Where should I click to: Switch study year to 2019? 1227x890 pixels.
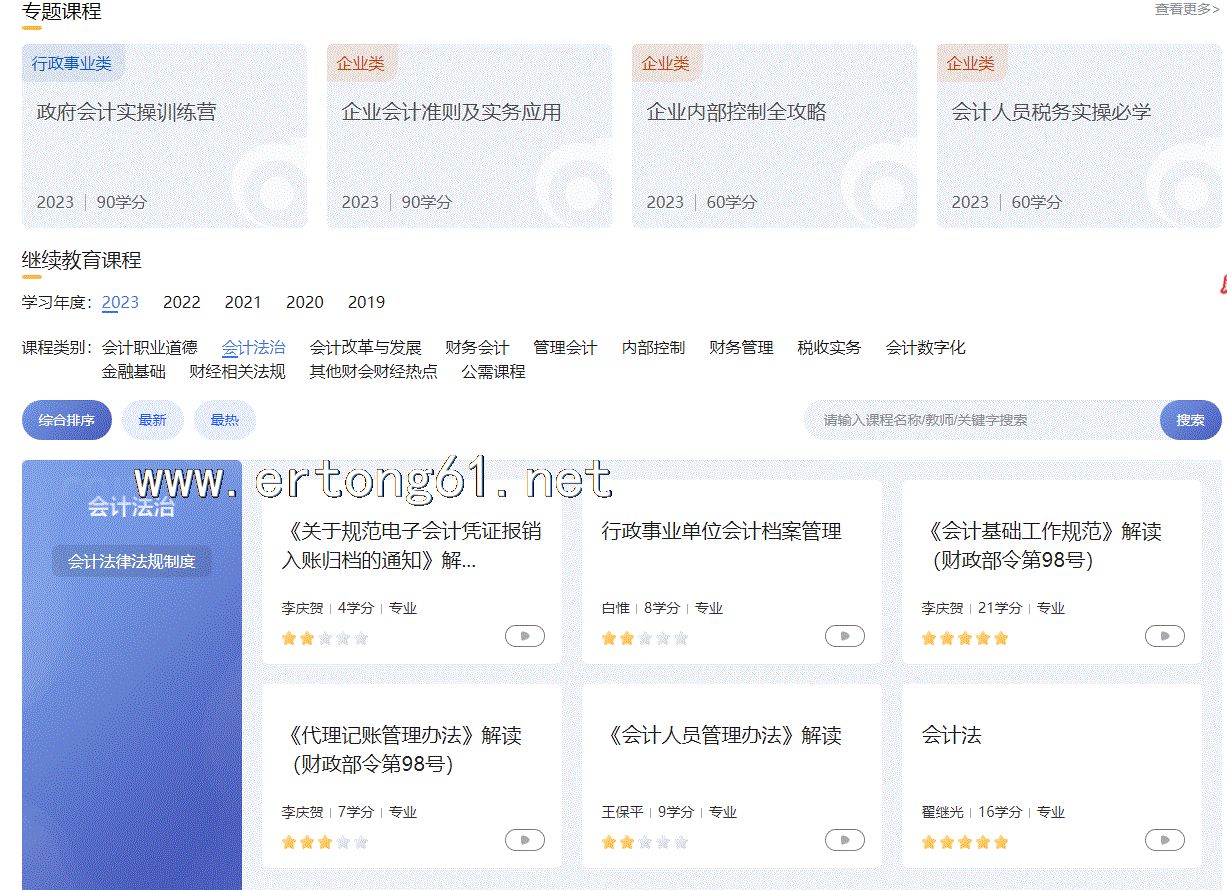(x=366, y=302)
